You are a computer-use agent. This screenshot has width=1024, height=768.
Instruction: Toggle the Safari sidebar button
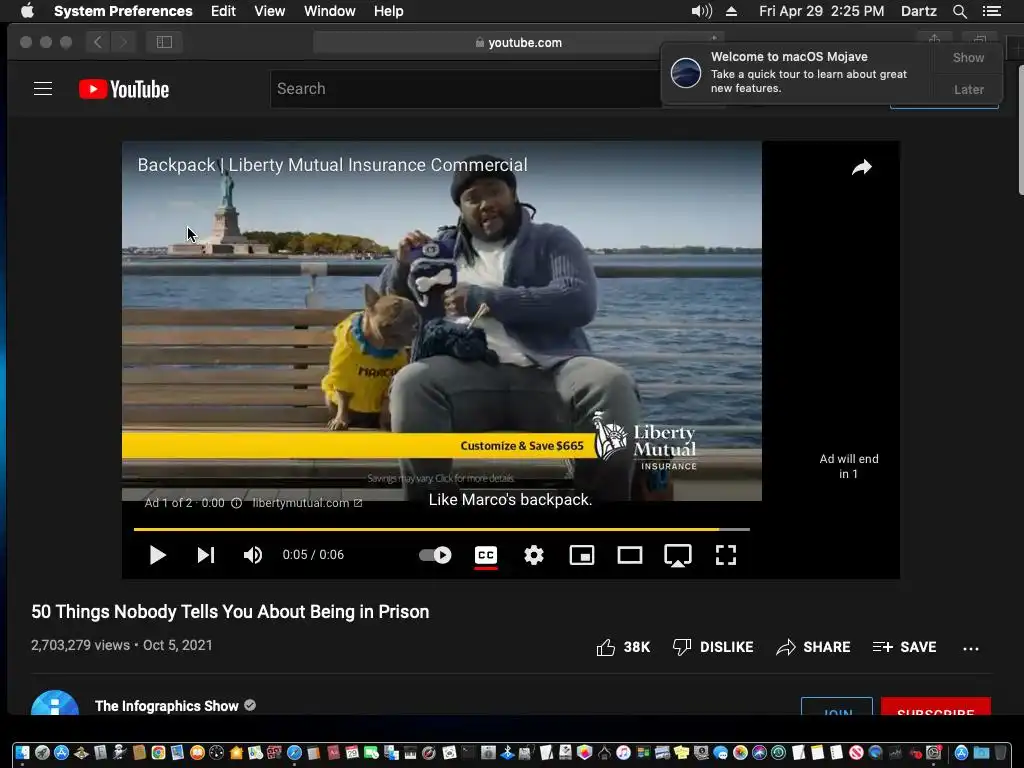pos(164,42)
